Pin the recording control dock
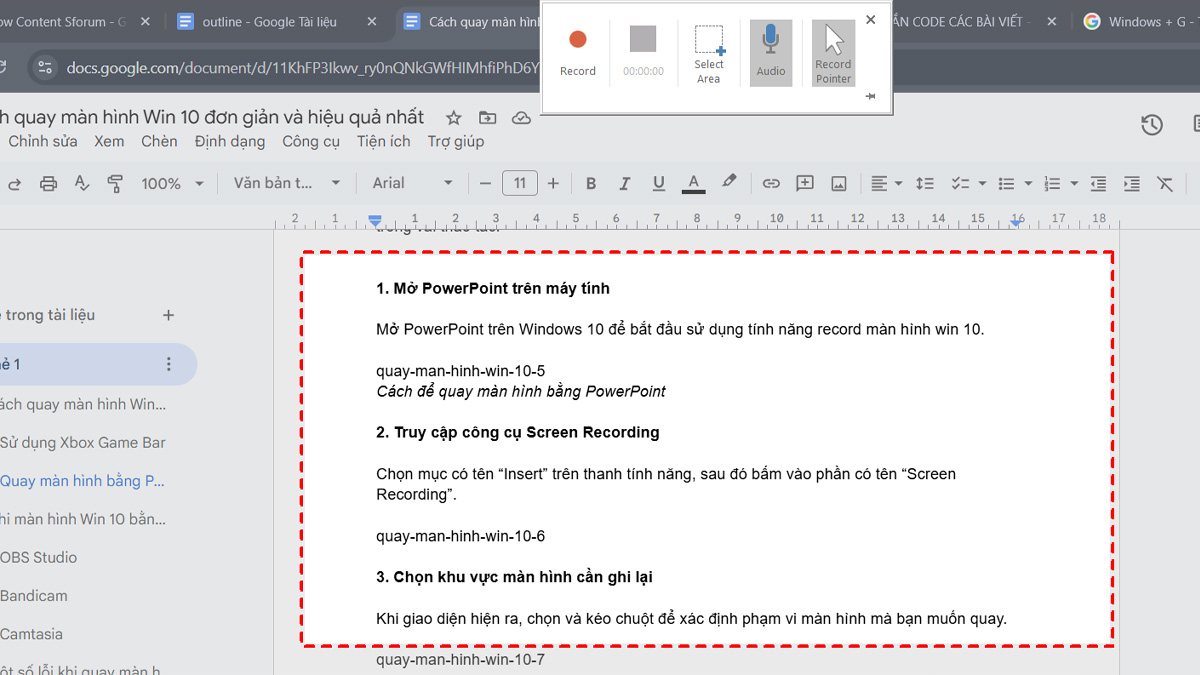 point(870,96)
